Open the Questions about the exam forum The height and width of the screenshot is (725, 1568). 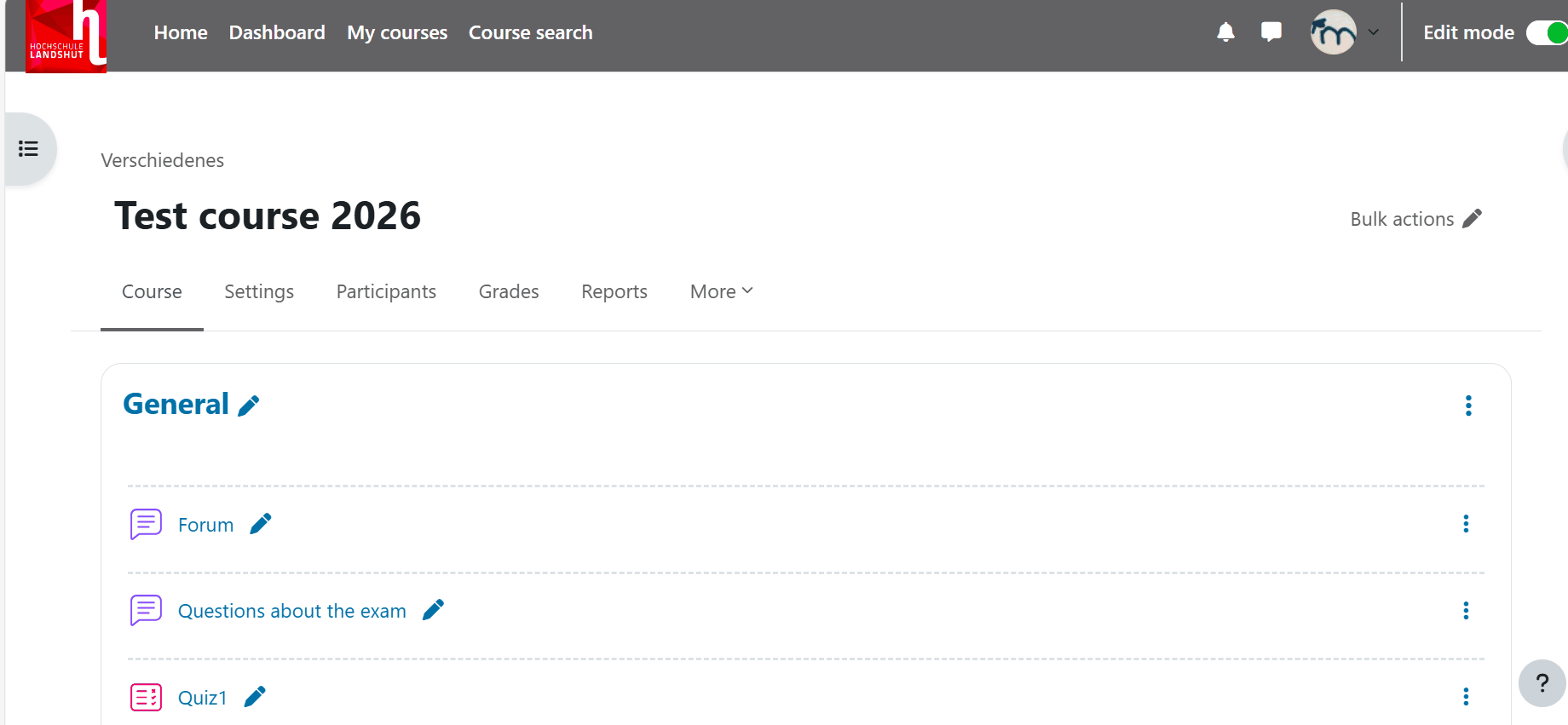point(291,611)
